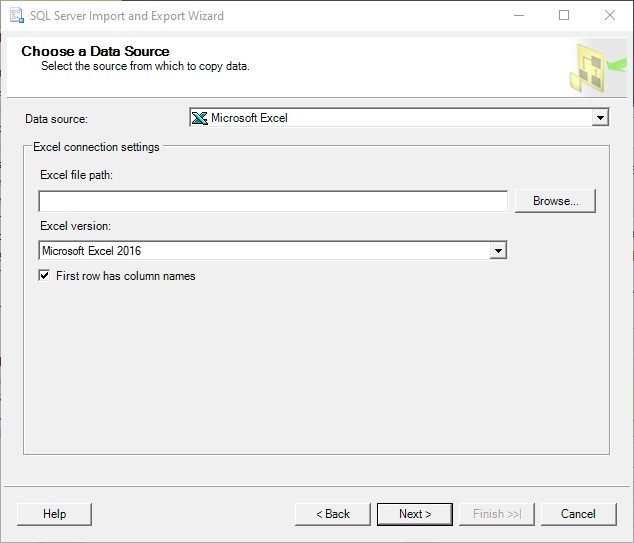Click the Microsoft Excel data source icon
This screenshot has height=543, width=634.
tap(199, 118)
